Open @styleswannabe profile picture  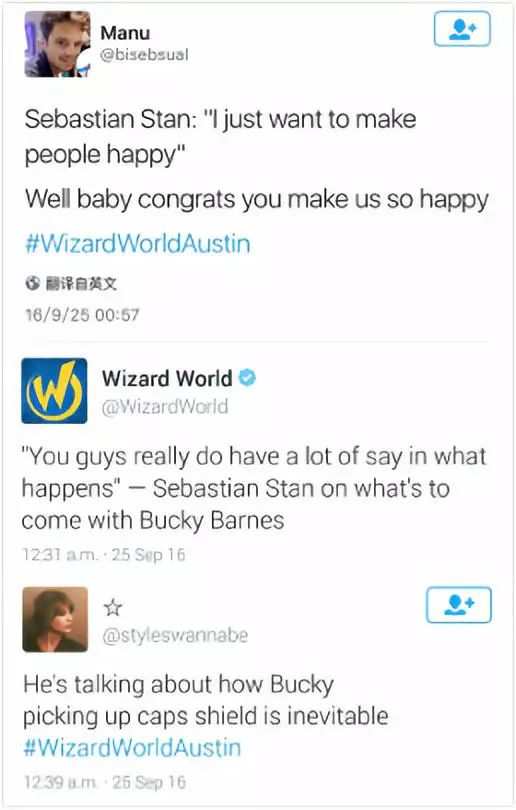55,619
